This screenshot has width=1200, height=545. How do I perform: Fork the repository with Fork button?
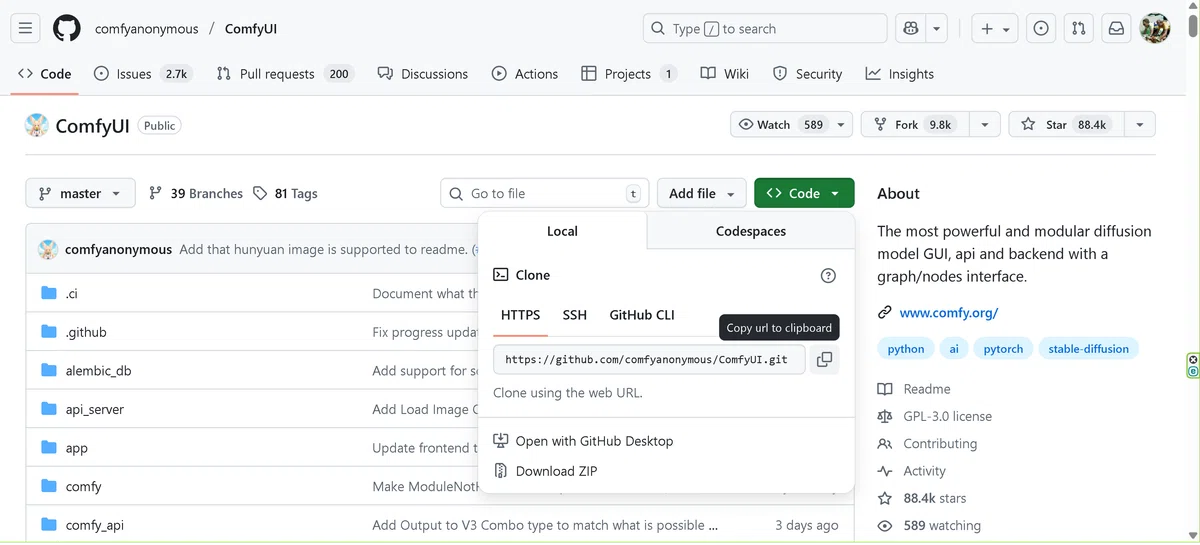915,125
